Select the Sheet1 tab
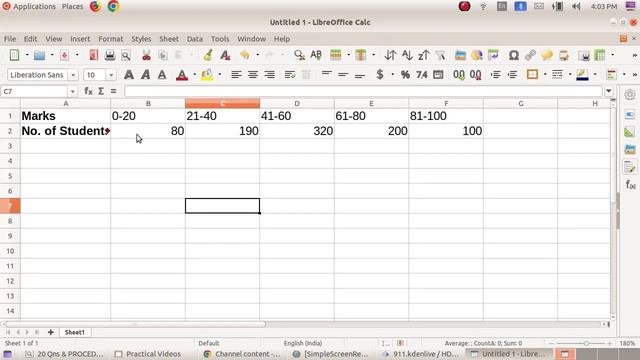Screen dimensions: 640x360 click(75, 332)
